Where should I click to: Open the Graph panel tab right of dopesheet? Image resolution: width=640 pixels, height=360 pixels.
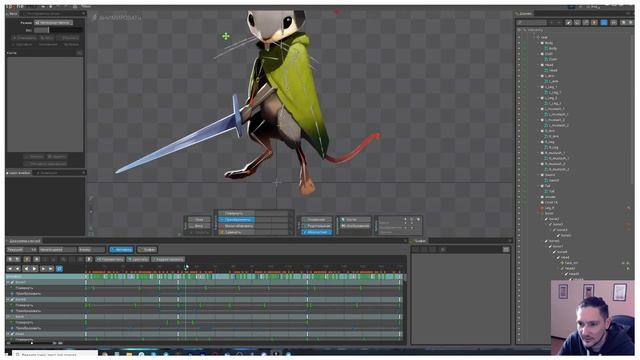(419, 241)
